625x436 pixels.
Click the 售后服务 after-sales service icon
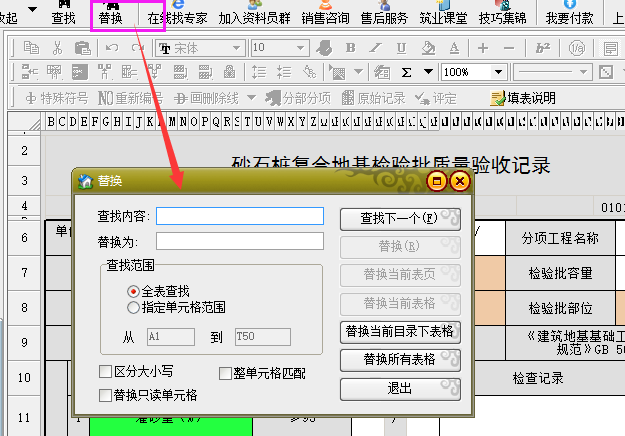384,14
